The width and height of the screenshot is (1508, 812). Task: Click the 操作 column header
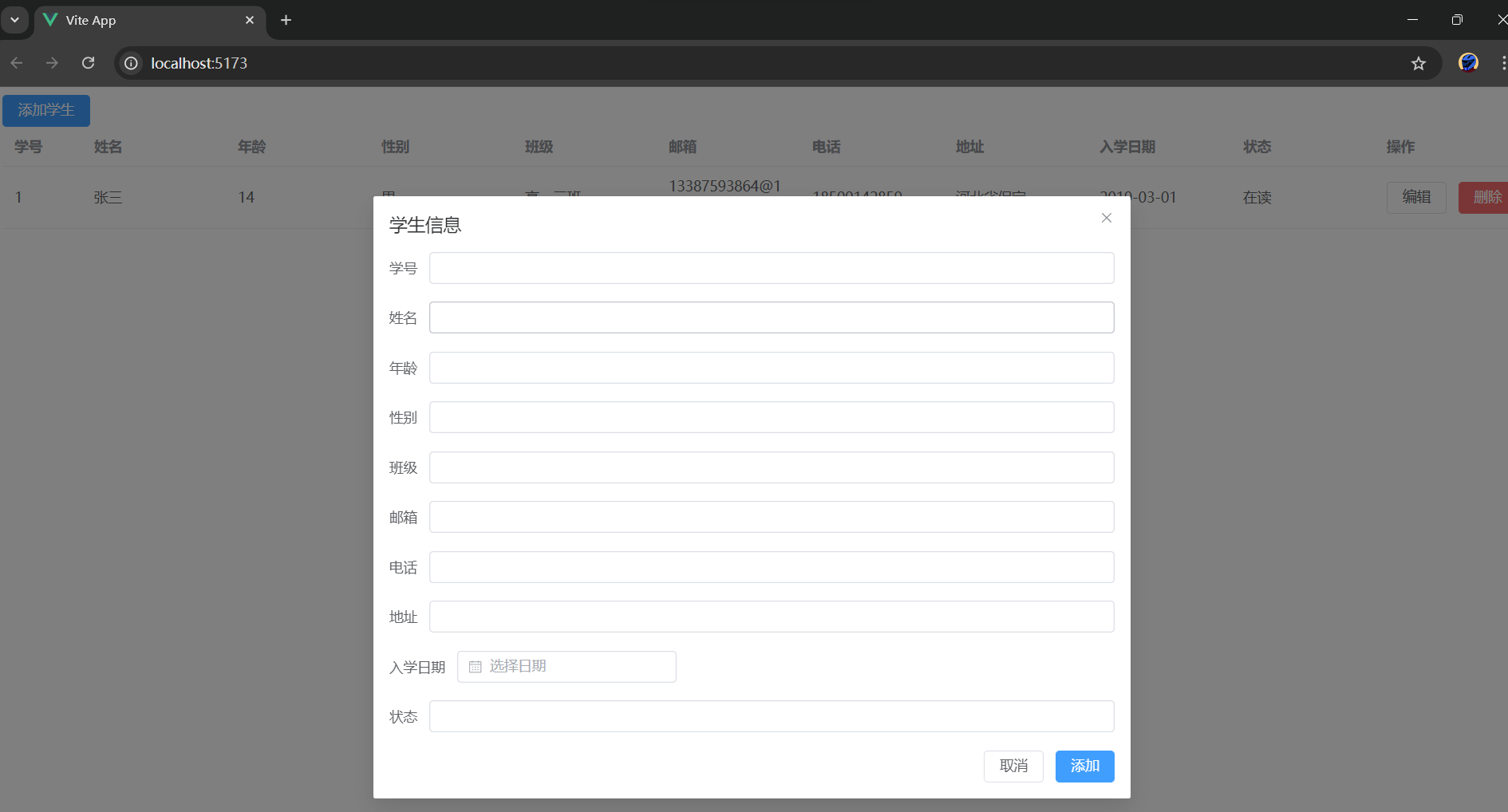point(1400,147)
